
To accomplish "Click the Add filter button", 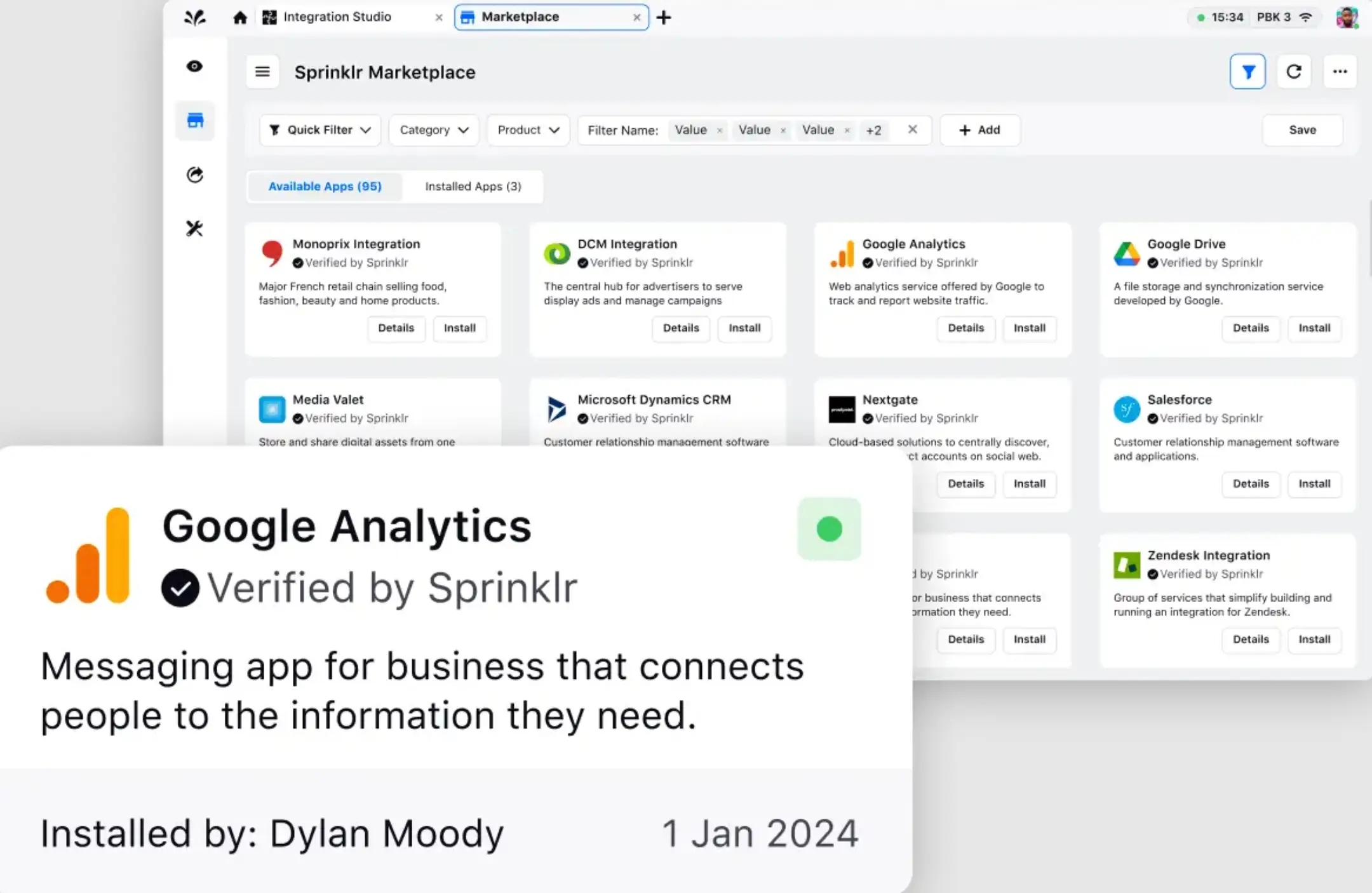I will click(980, 130).
